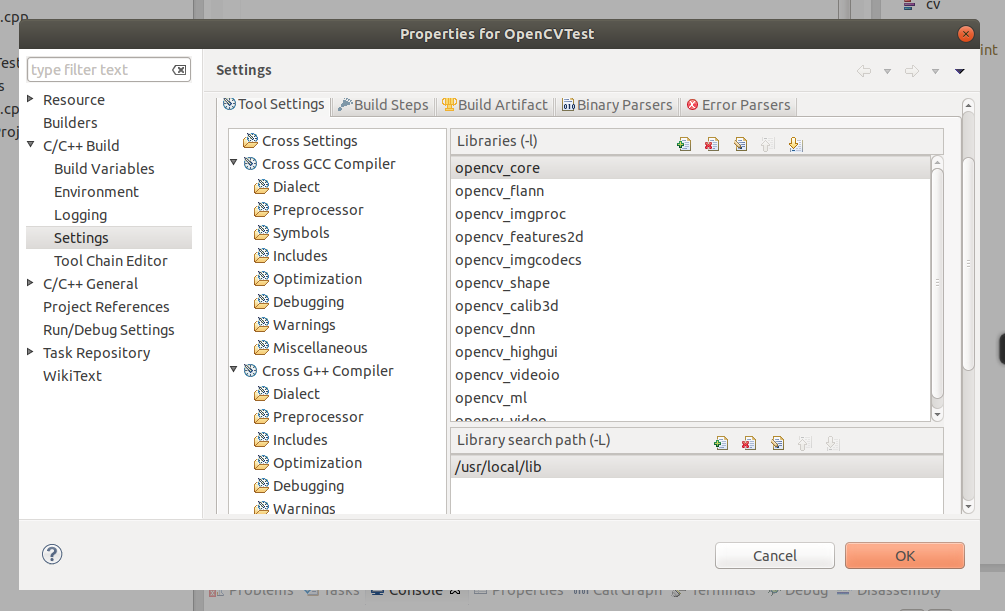This screenshot has width=1005, height=611.
Task: Clear the filter text field icon
Action: pos(179,70)
